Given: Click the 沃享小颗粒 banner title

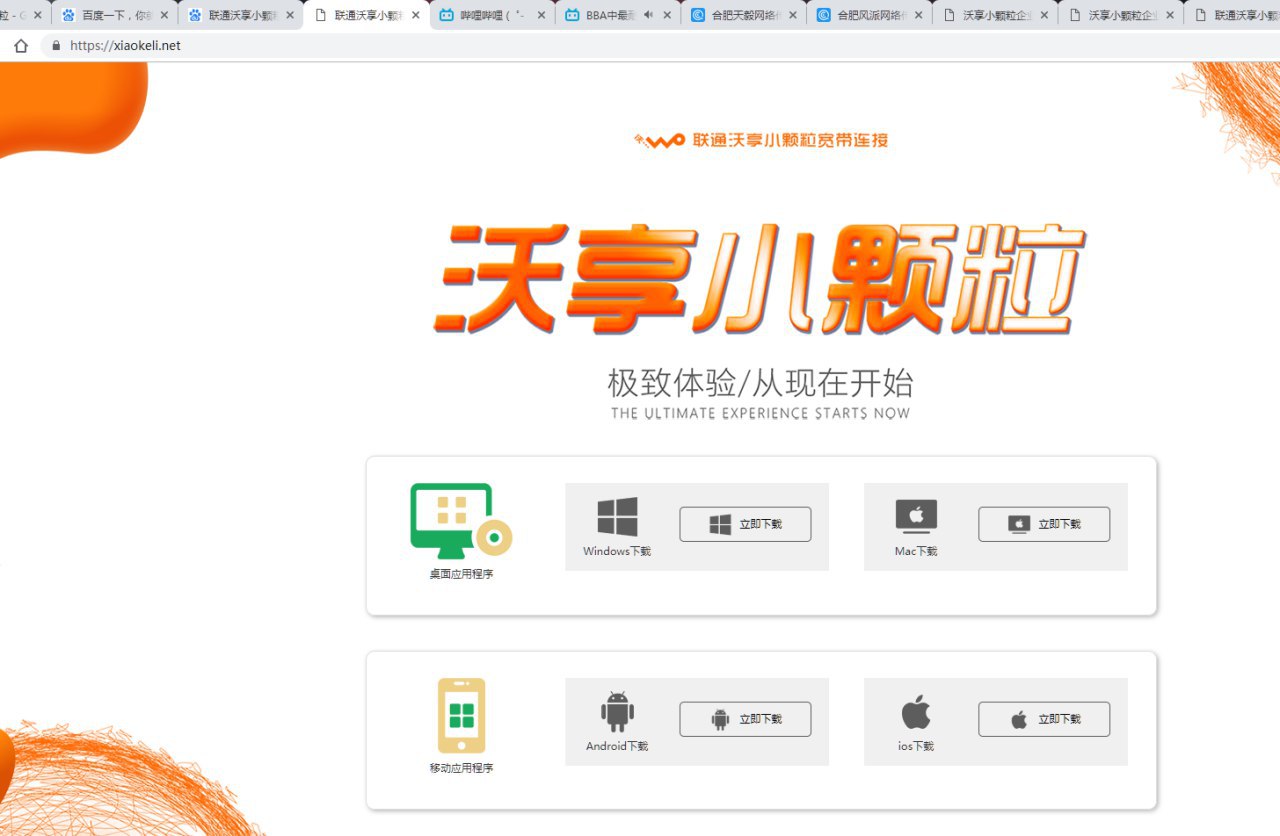Looking at the screenshot, I should [x=760, y=278].
